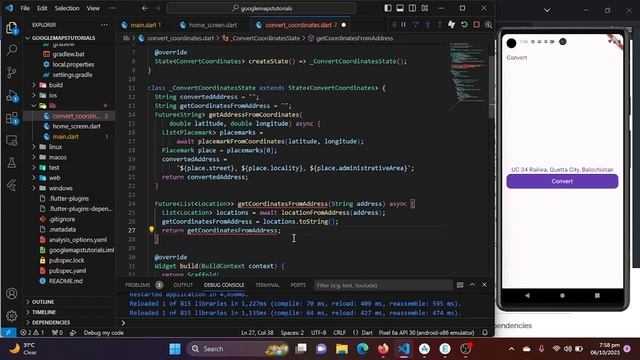
Task: Open Remote Explorer view
Action: [x=12, y=141]
